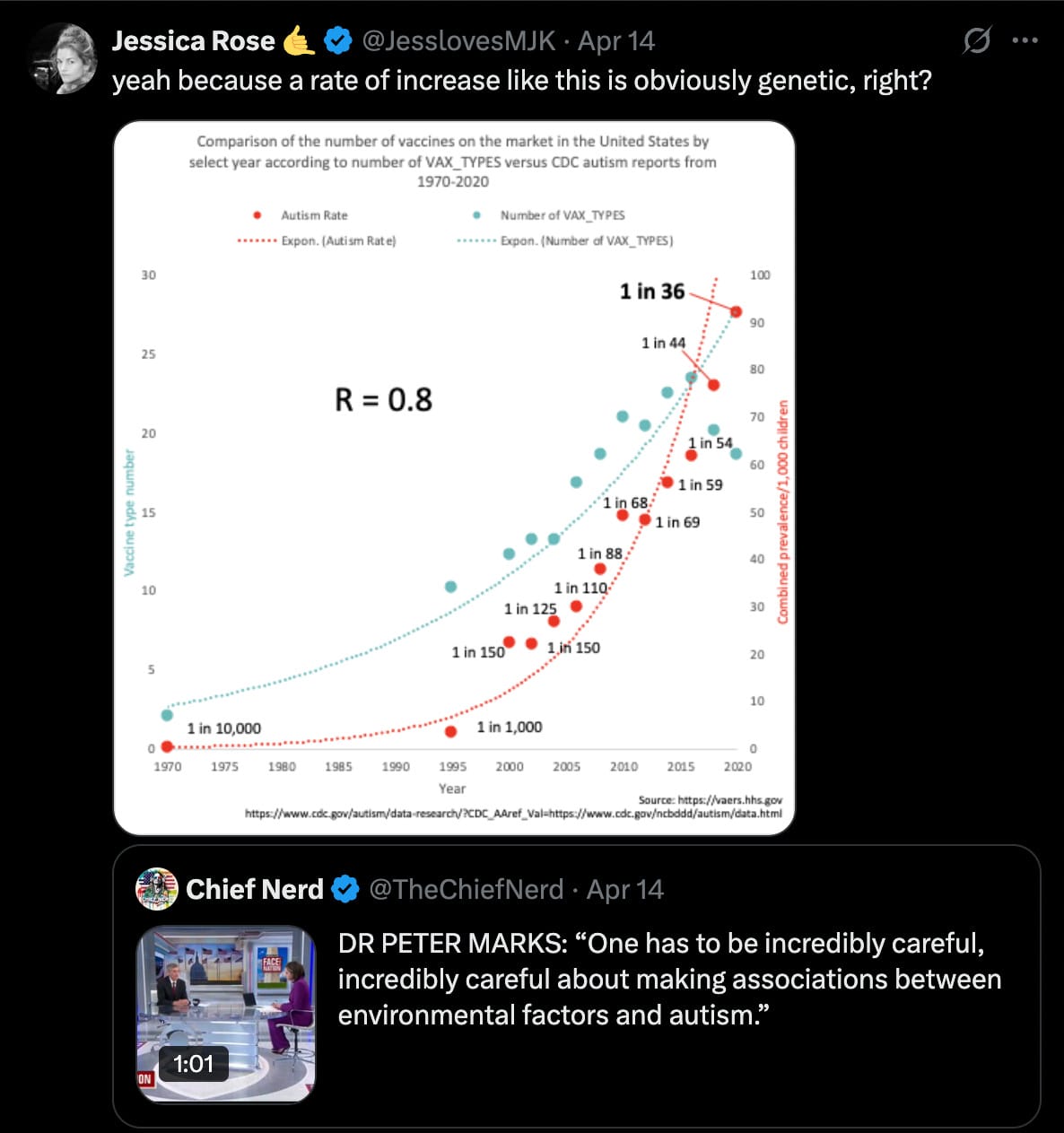Click Jessica Rose's blue verified badge

tap(338, 40)
